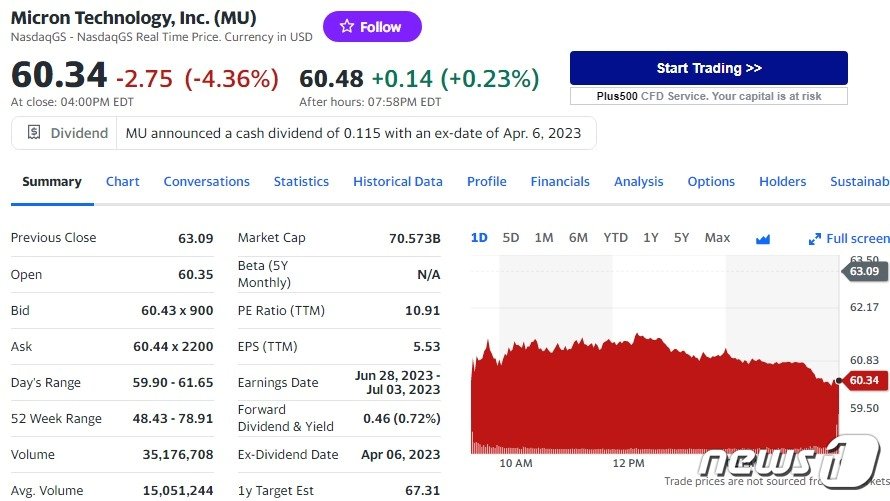This screenshot has height=501, width=890.
Task: Select the 1D chart range
Action: point(479,238)
